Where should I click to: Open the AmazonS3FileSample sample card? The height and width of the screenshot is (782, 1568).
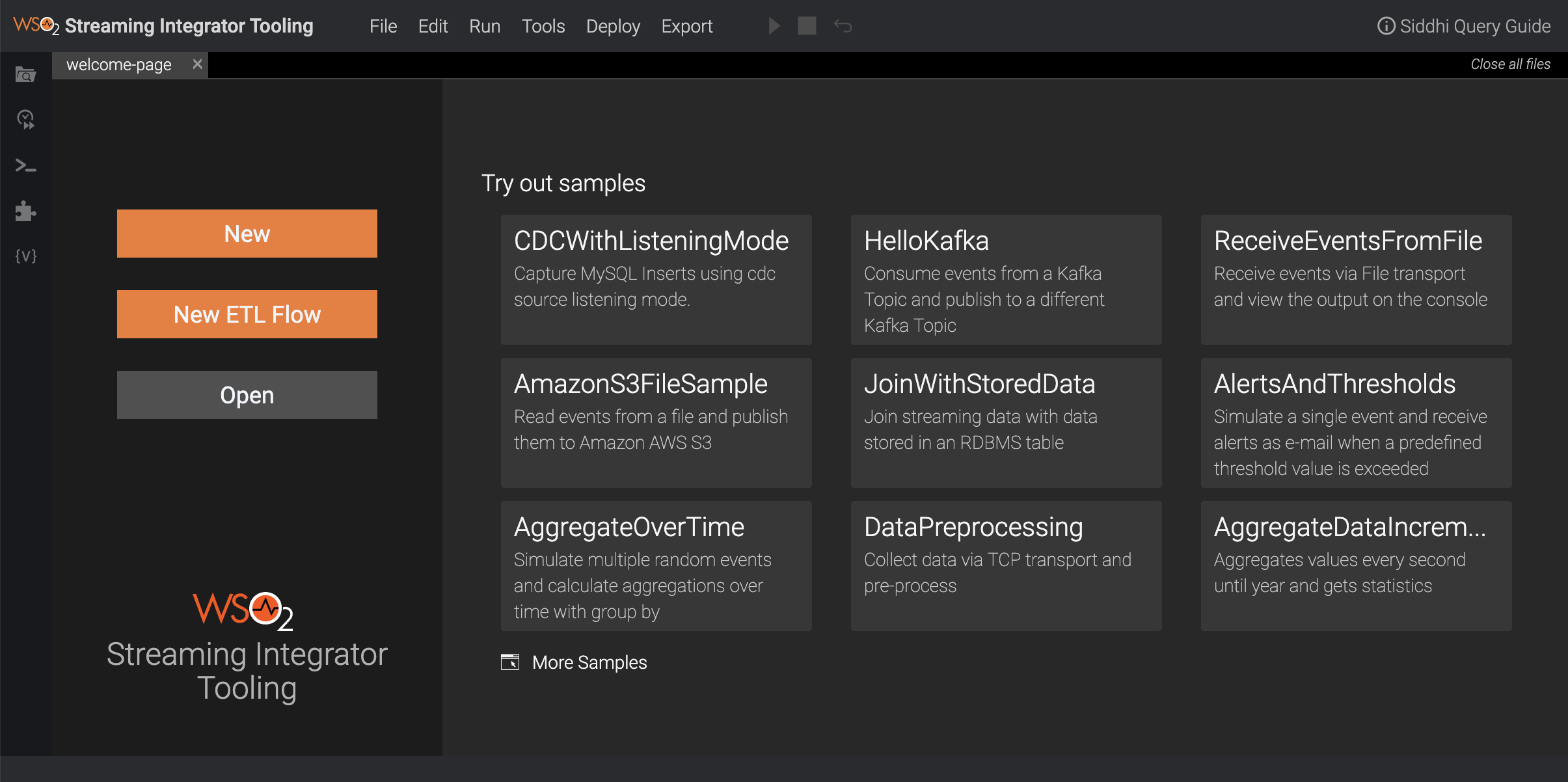pos(656,423)
